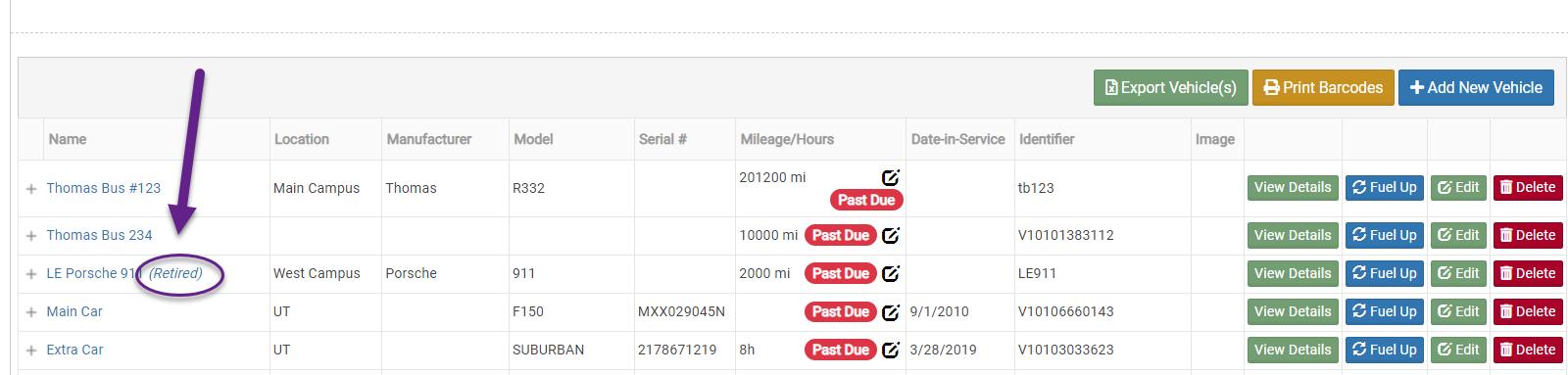Sort table by Name column header

(68, 139)
